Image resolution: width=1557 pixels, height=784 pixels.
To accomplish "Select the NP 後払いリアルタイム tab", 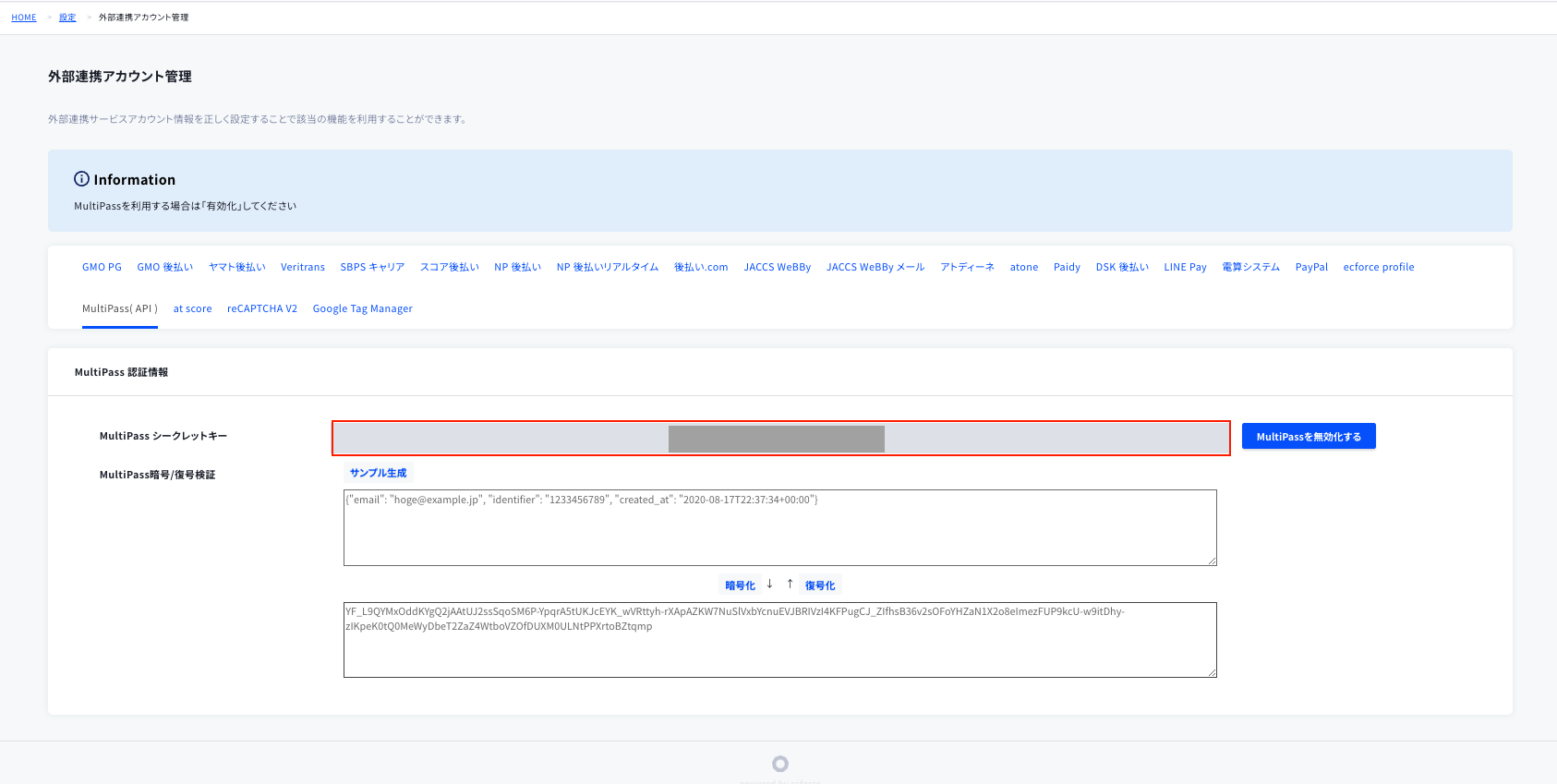I will pos(608,267).
